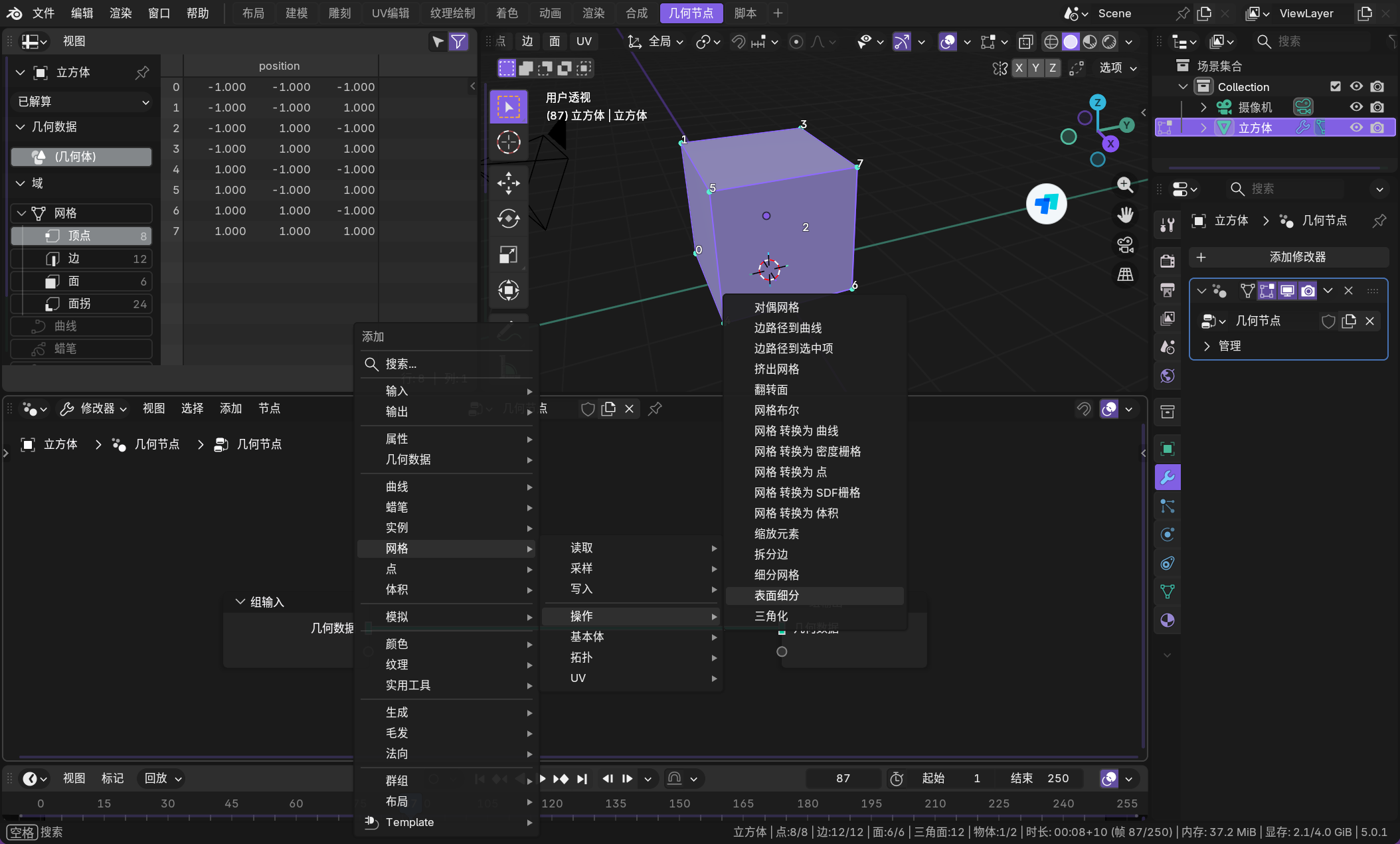This screenshot has height=844, width=1400.
Task: Toggle the X axis mirror button
Action: tap(1019, 68)
